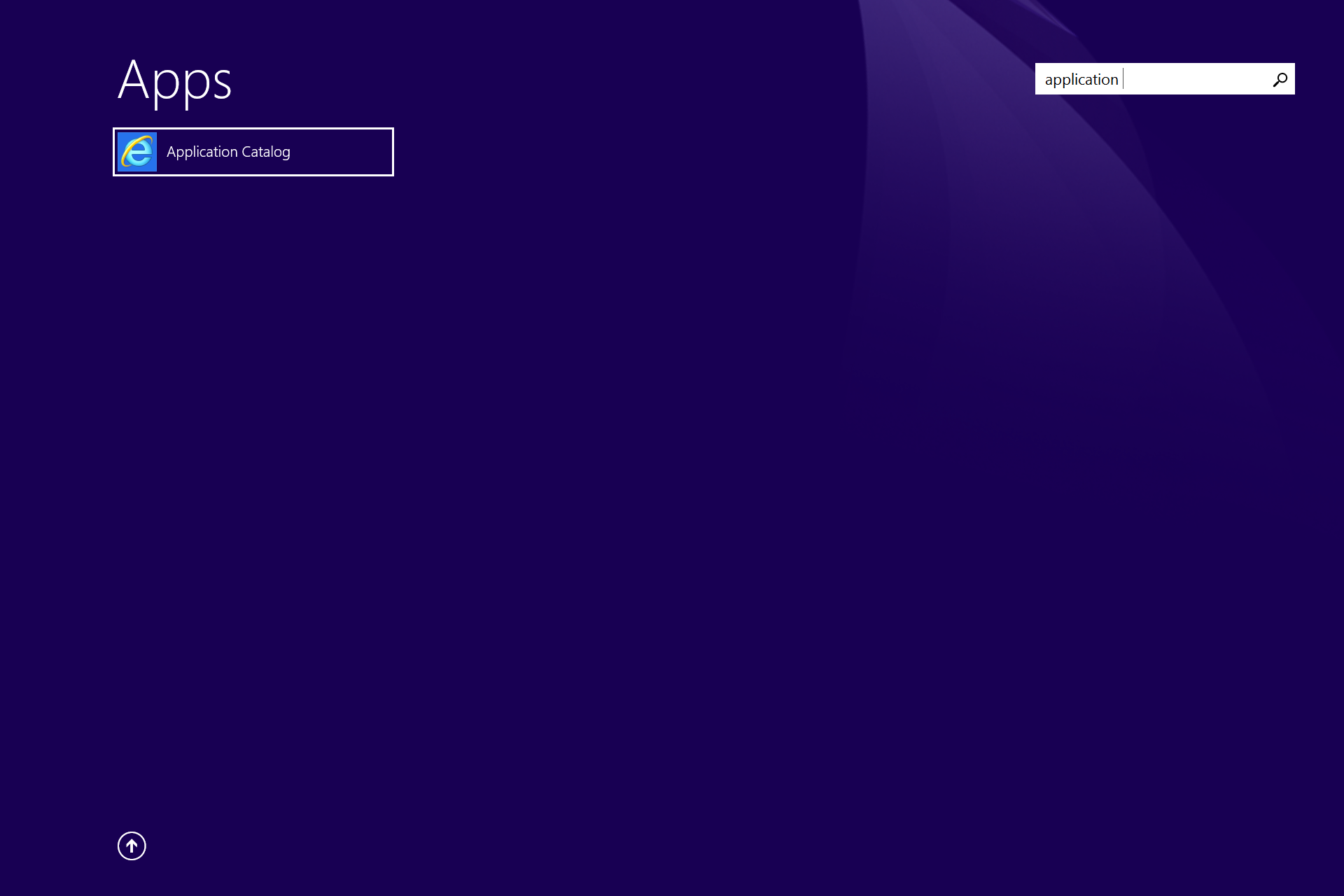Open the Application Catalog search result
Screen dimensions: 1344x896
click(x=253, y=152)
